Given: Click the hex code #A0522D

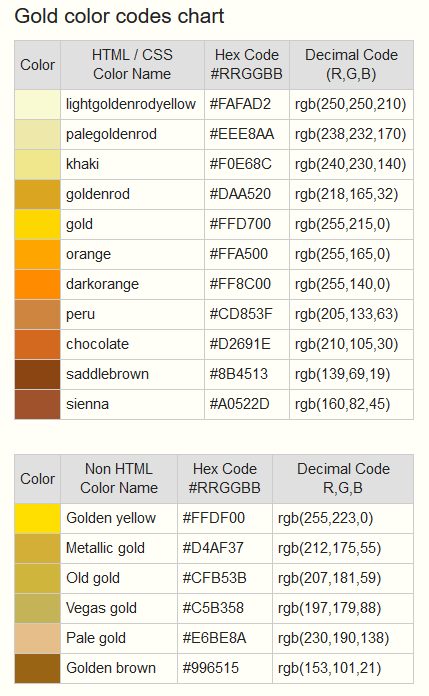Looking at the screenshot, I should (x=239, y=404).
